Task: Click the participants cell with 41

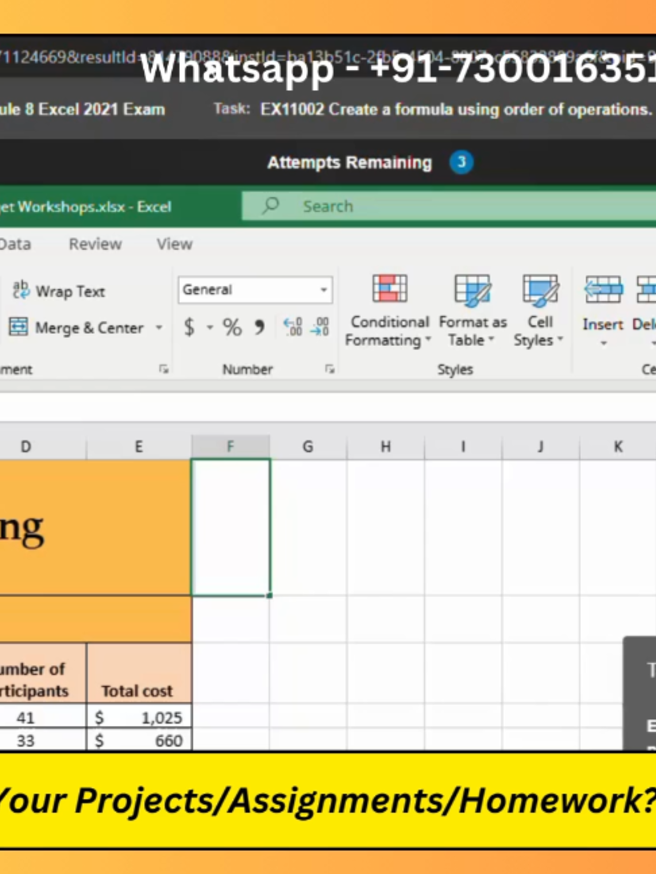Action: [43, 716]
